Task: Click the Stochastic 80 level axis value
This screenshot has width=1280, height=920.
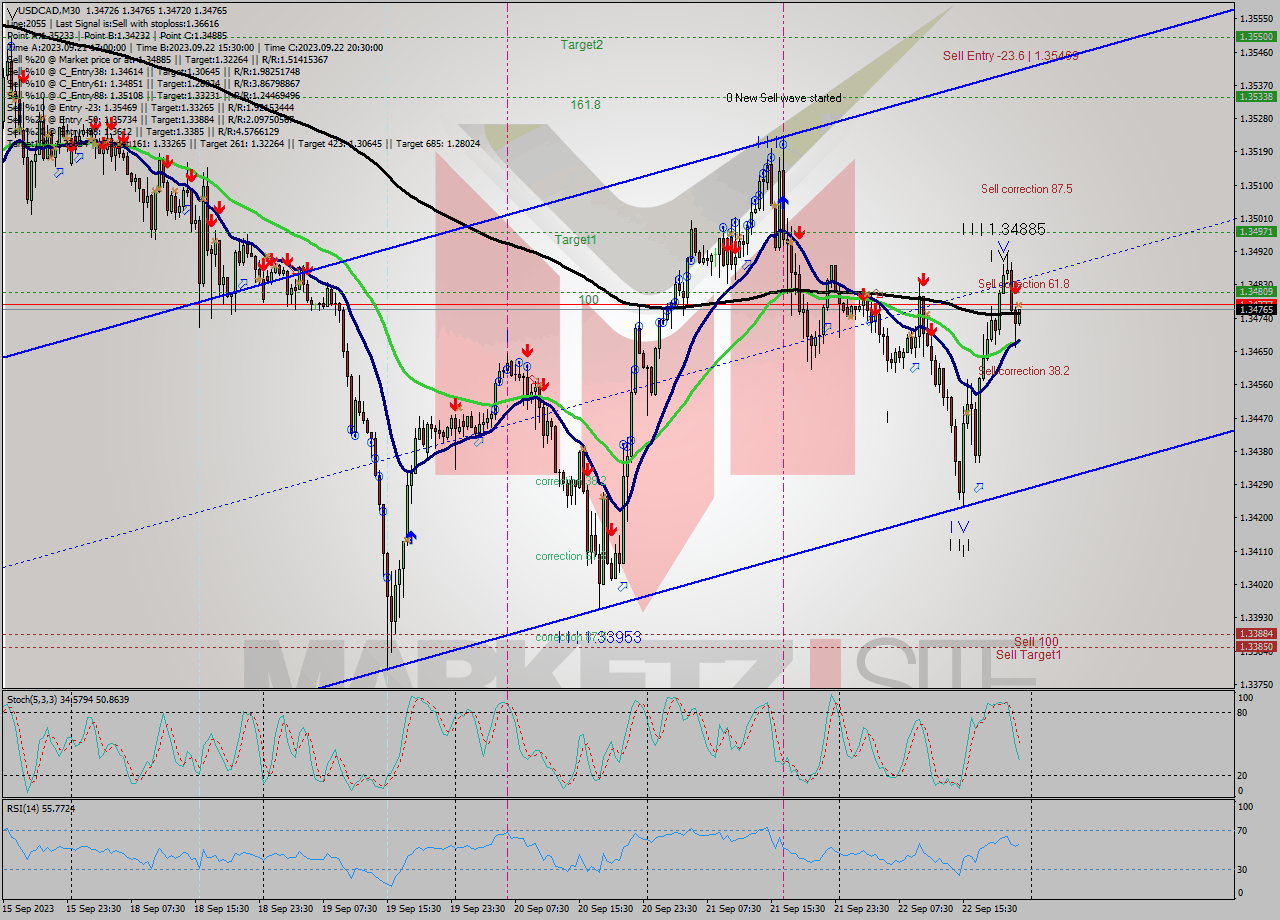Action: coord(1244,712)
